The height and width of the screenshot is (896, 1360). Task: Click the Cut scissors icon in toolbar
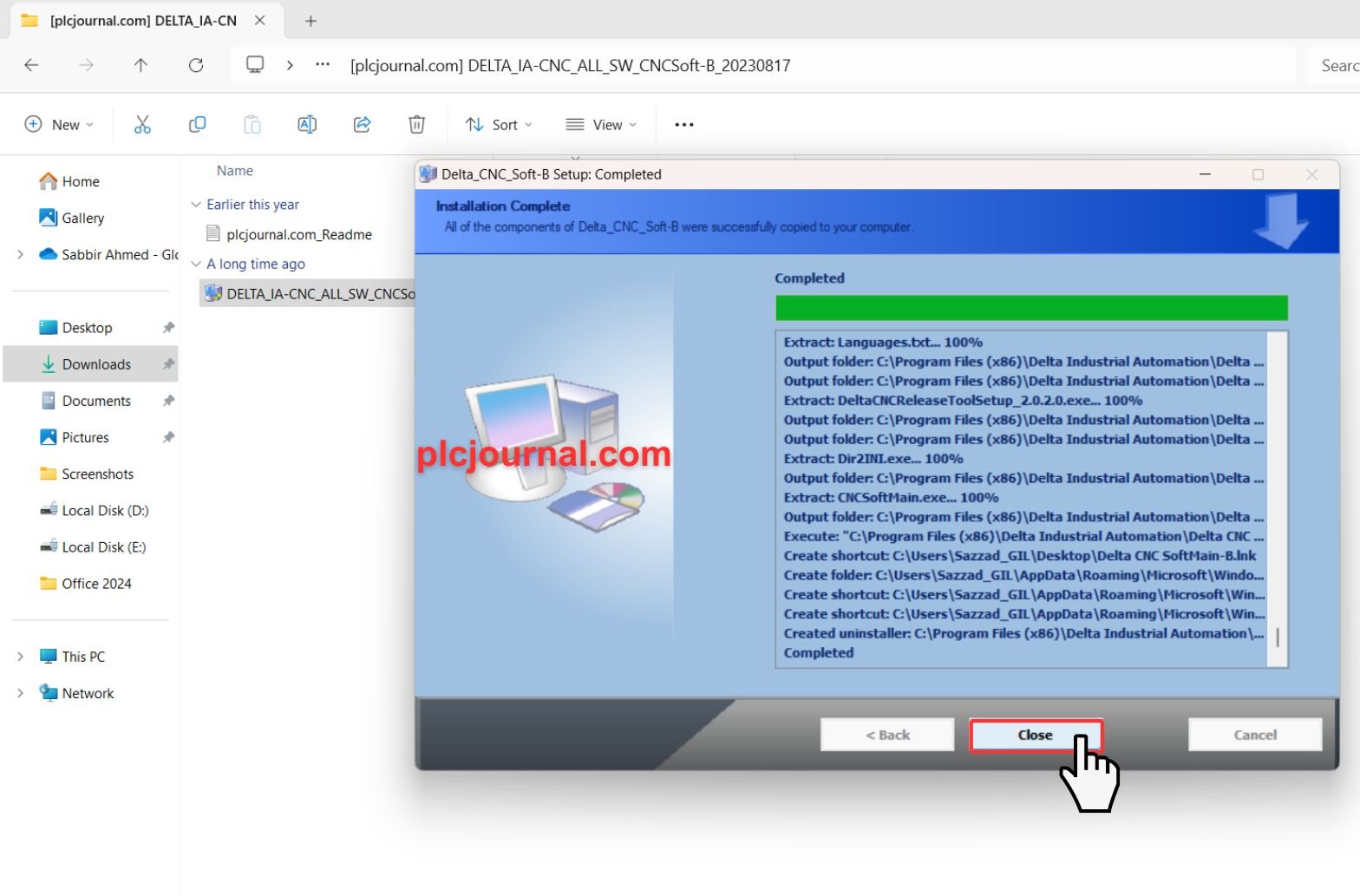point(142,125)
